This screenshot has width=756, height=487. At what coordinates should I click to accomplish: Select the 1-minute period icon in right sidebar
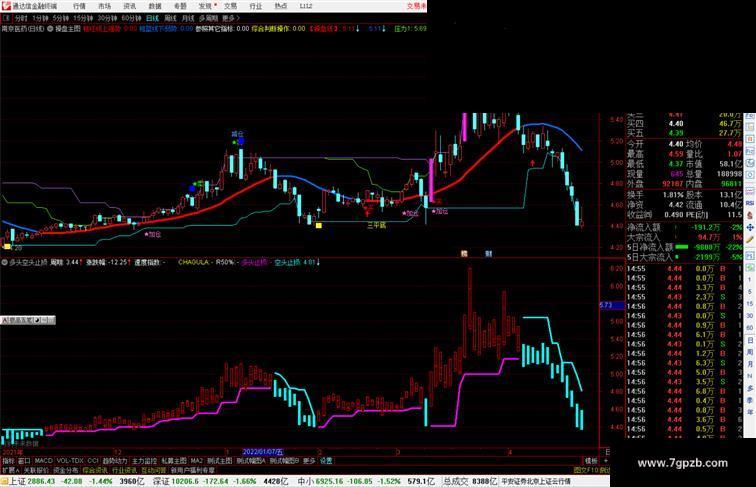[750, 280]
